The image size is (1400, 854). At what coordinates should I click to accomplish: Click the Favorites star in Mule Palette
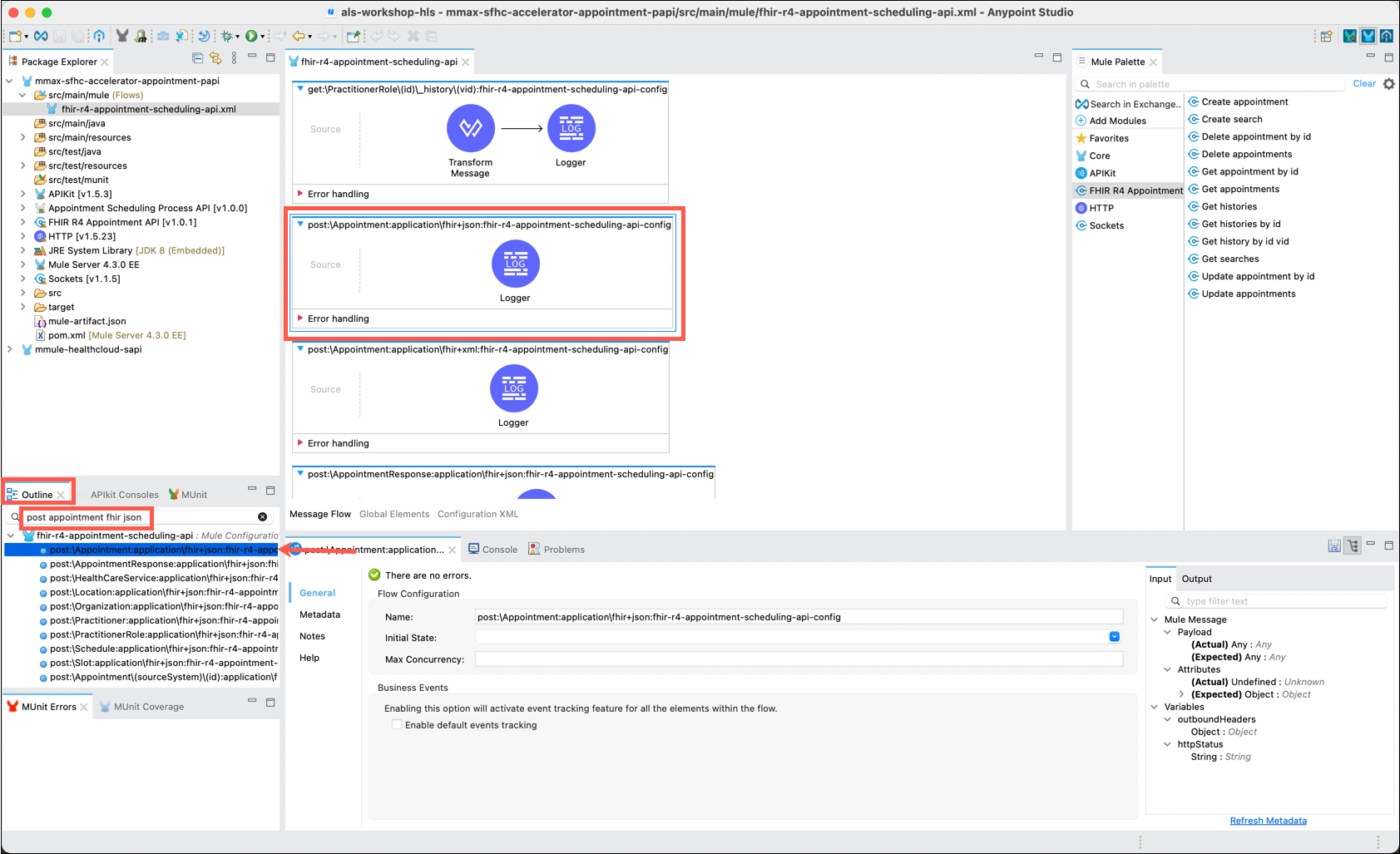pyautogui.click(x=1081, y=138)
